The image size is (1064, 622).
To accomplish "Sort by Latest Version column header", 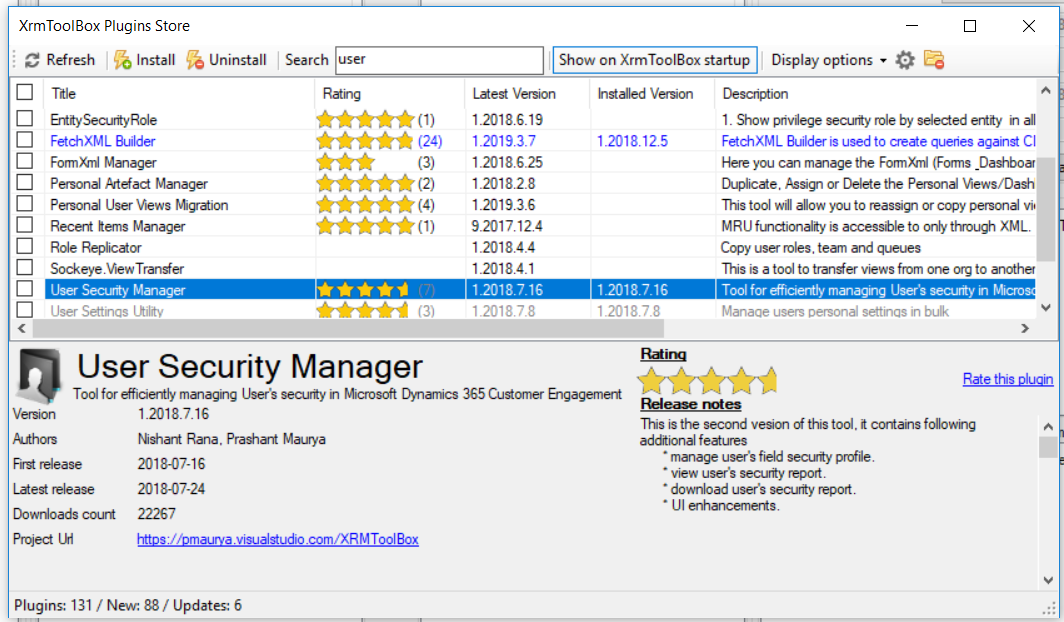I will (512, 94).
